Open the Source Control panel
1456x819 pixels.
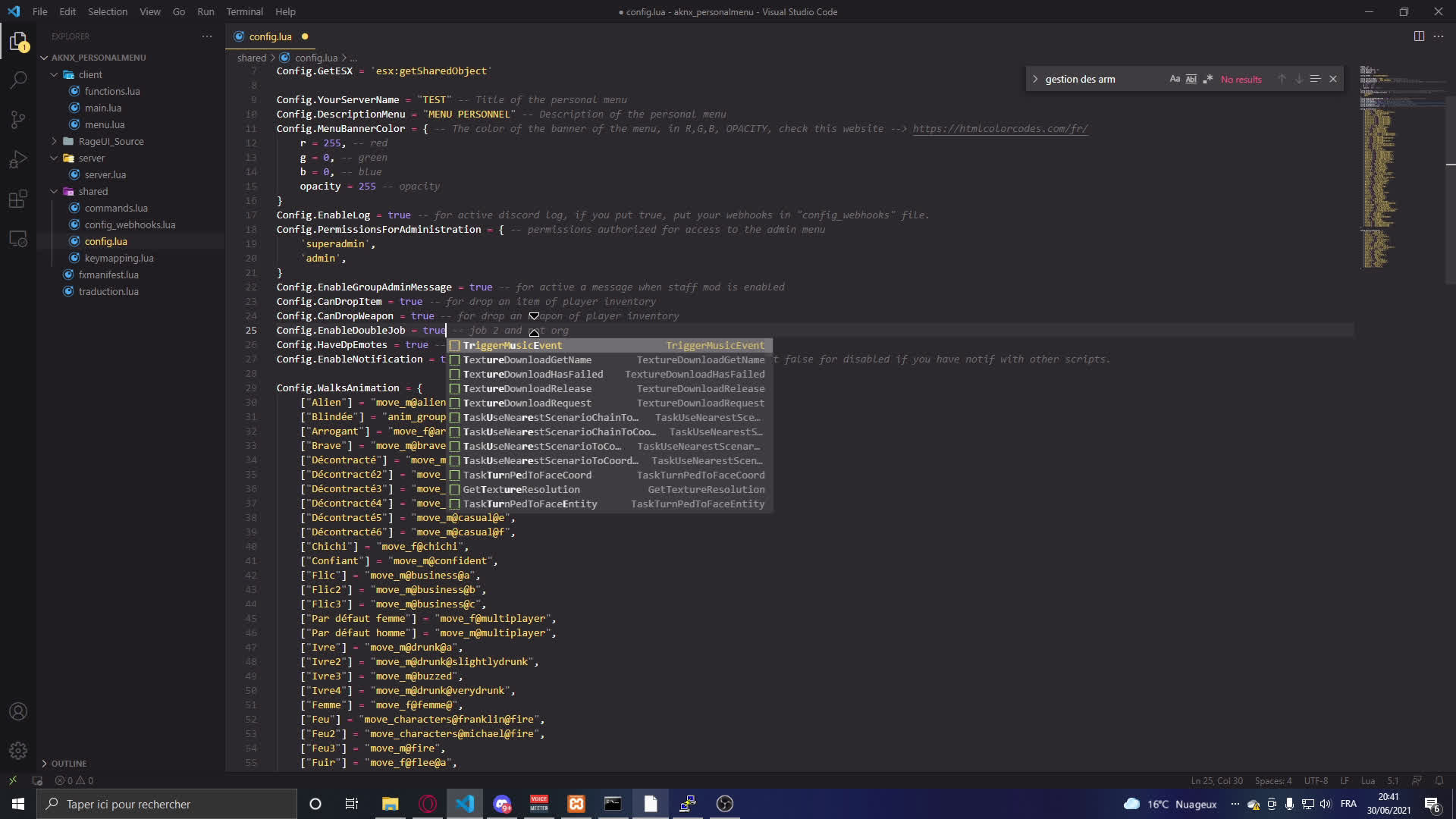coord(18,120)
